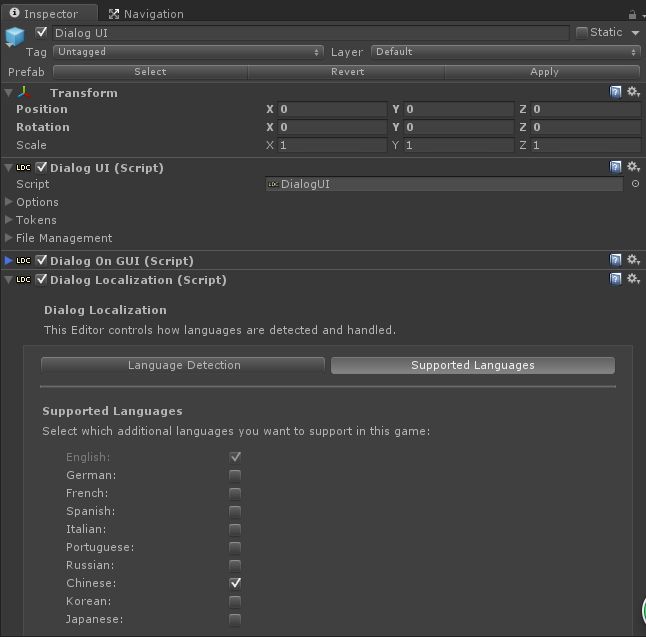The width and height of the screenshot is (646, 637).
Task: Uncheck the Chinese language checkbox
Action: (235, 583)
